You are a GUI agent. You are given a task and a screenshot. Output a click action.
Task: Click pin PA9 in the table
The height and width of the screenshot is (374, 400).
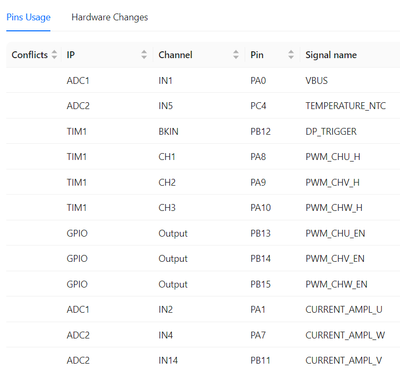(x=258, y=182)
